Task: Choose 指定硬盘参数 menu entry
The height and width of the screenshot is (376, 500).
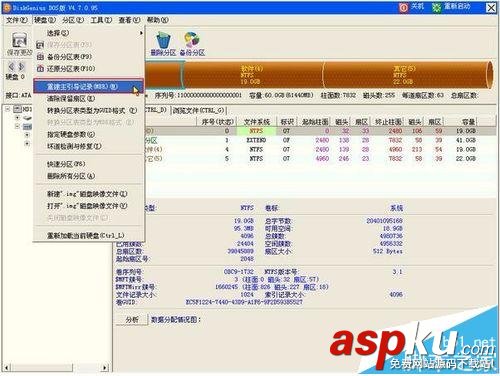Action: 89,134
